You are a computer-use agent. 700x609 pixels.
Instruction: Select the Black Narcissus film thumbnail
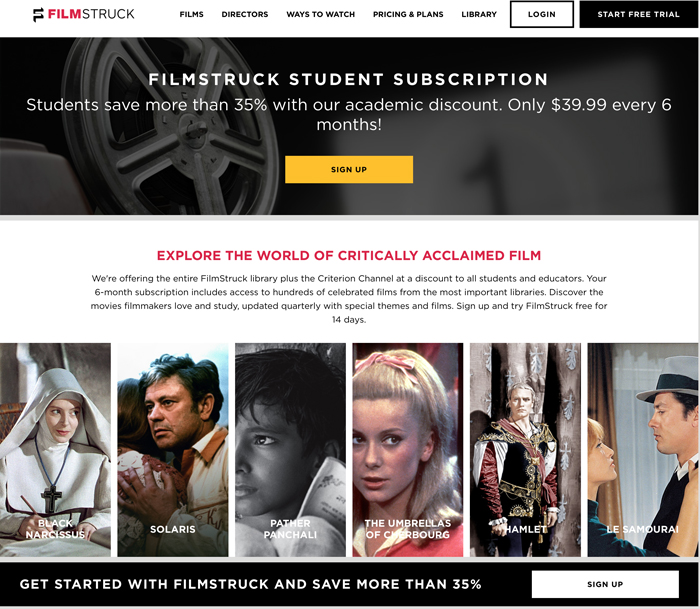coord(55,450)
